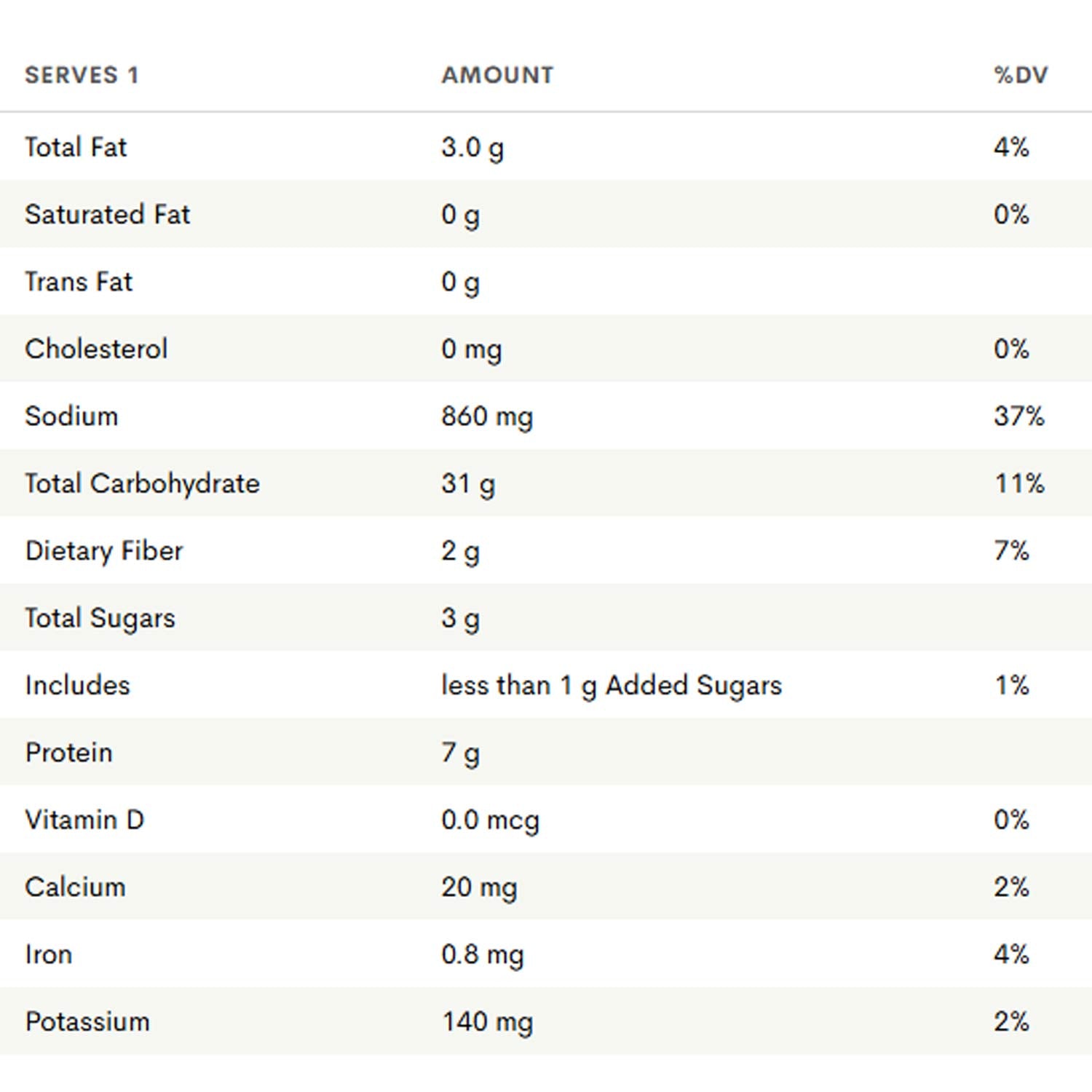This screenshot has width=1092, height=1092.
Task: Select the 20 mg calcium amount
Action: pos(479,887)
